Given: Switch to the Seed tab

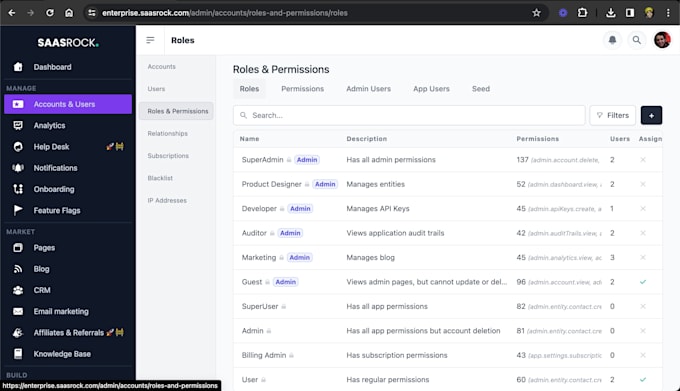Looking at the screenshot, I should [481, 88].
